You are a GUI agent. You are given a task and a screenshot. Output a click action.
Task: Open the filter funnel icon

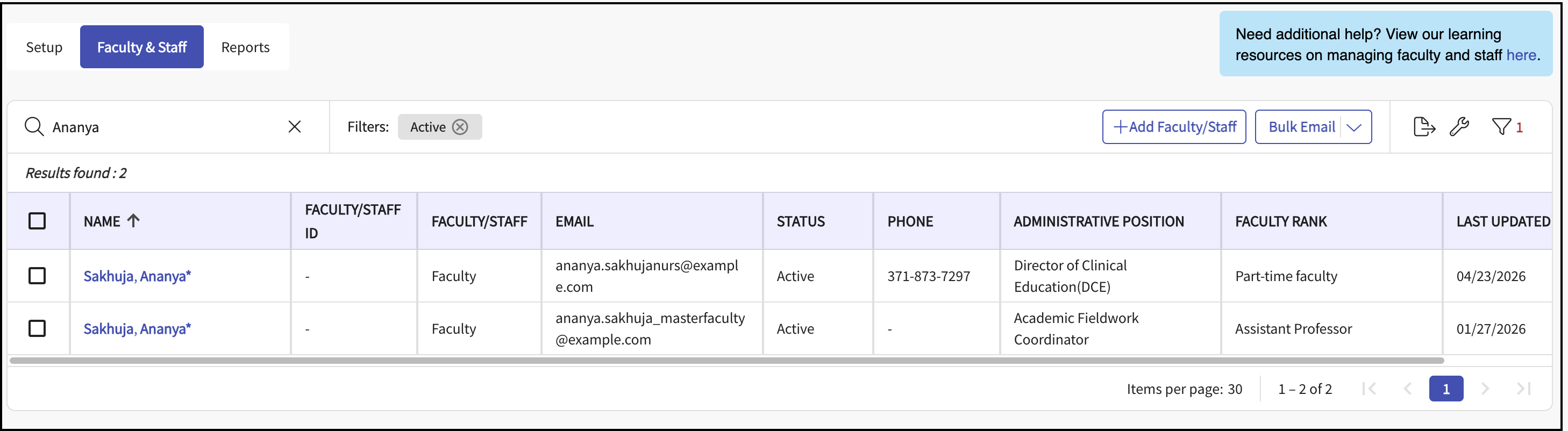pos(1501,127)
